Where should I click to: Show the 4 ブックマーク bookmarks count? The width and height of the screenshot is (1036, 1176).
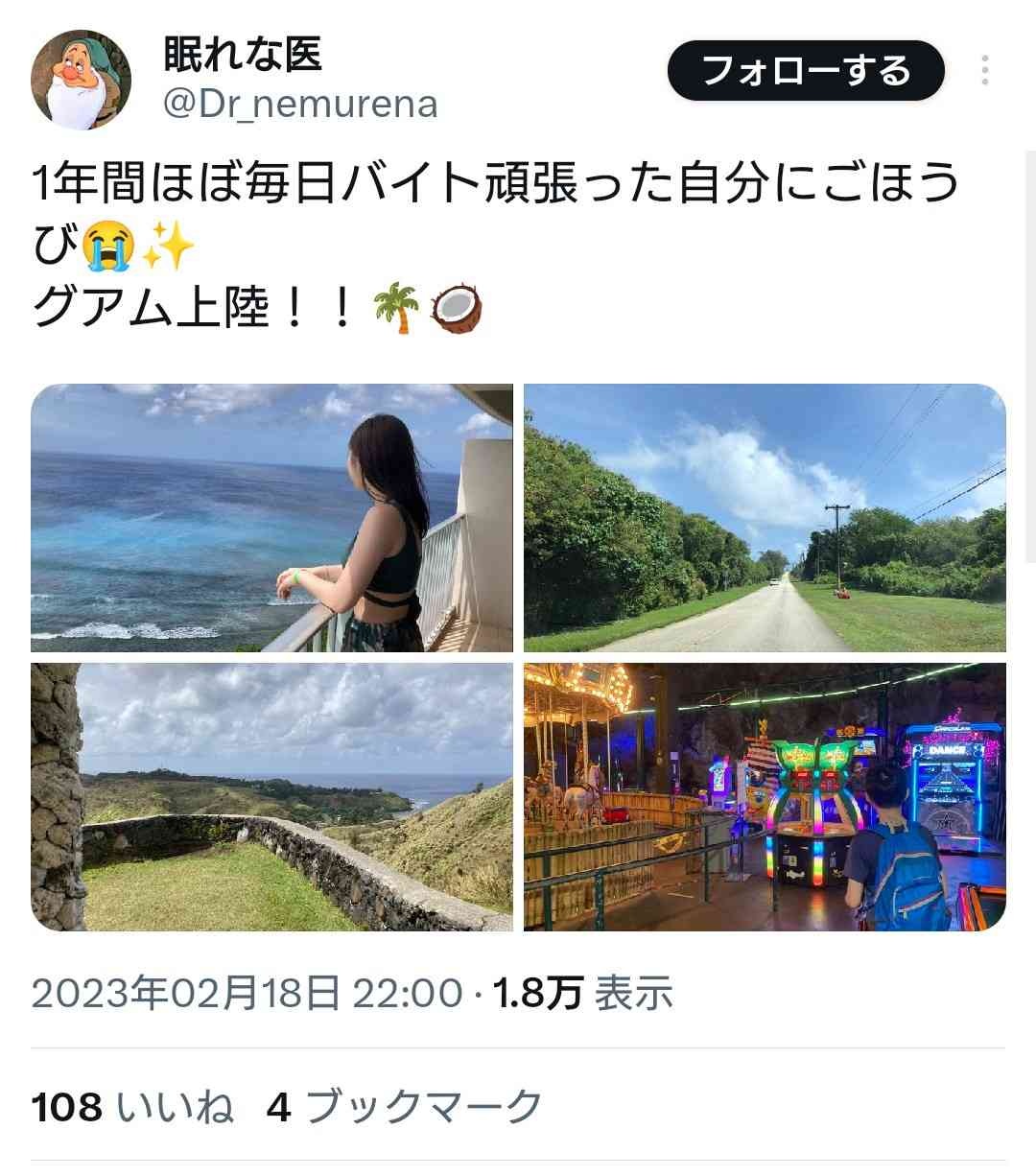405,1108
